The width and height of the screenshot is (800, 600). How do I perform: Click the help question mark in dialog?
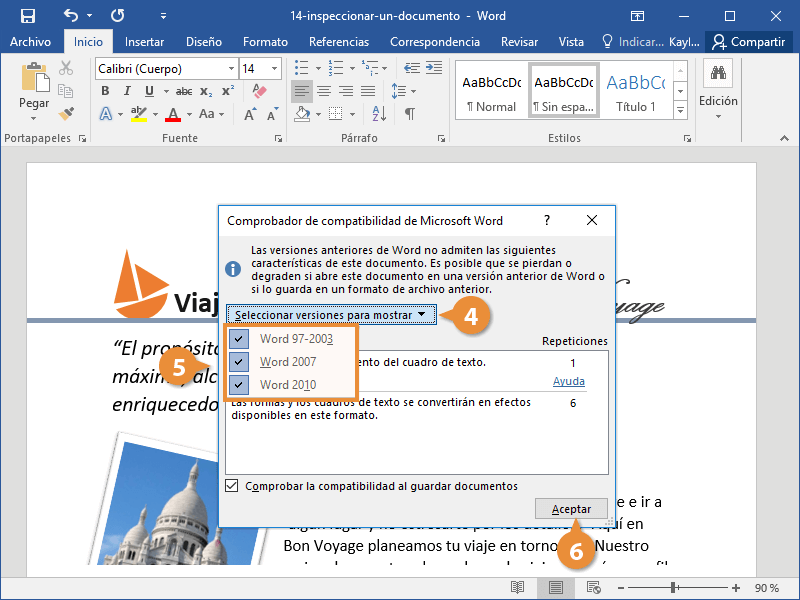tap(547, 220)
